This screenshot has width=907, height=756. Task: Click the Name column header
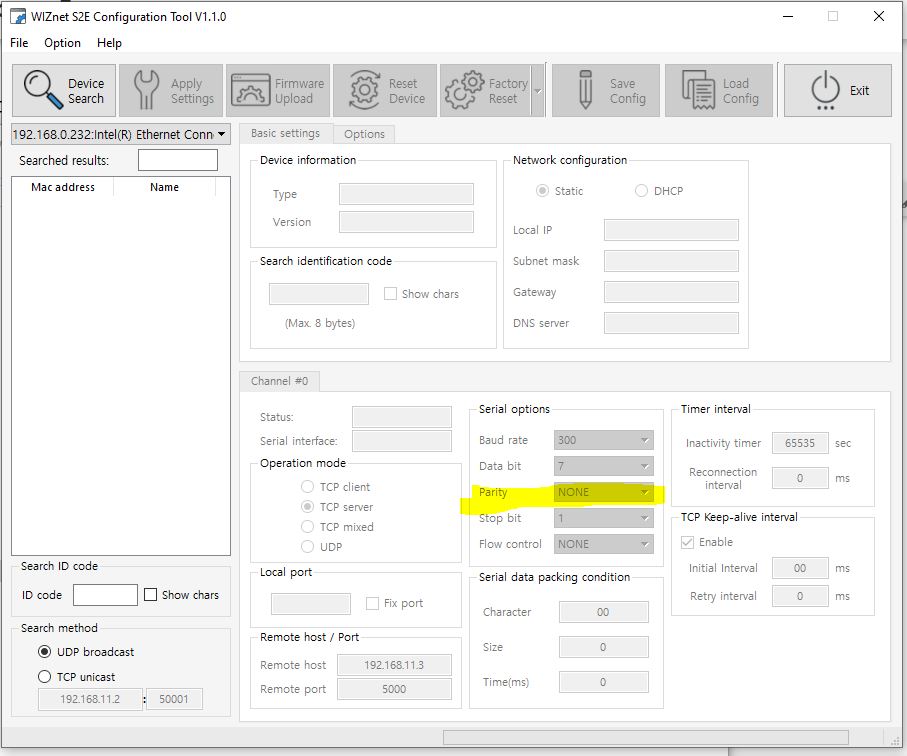click(164, 187)
